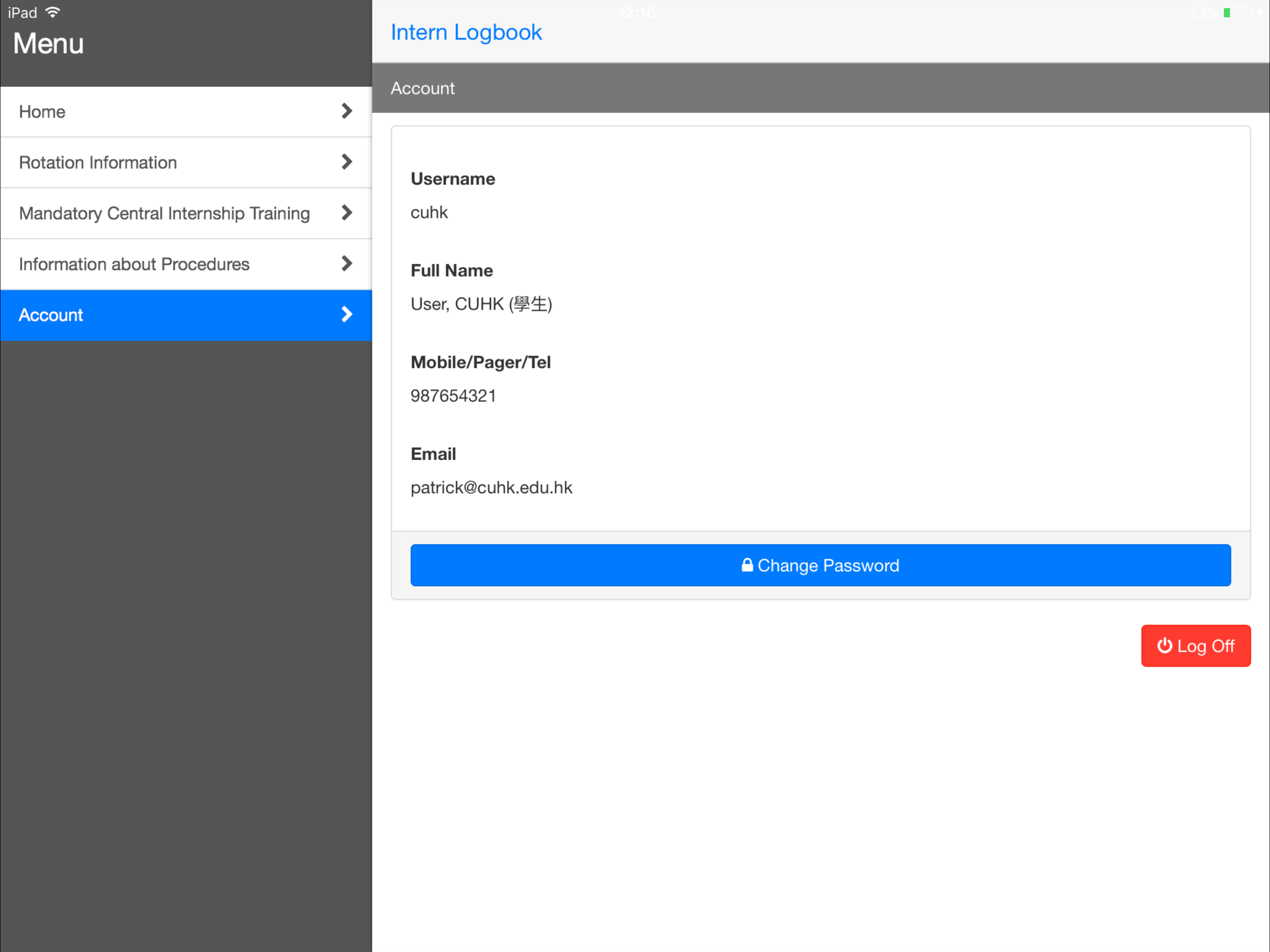
Task: Tap the Intern Logbook title link
Action: (x=466, y=33)
